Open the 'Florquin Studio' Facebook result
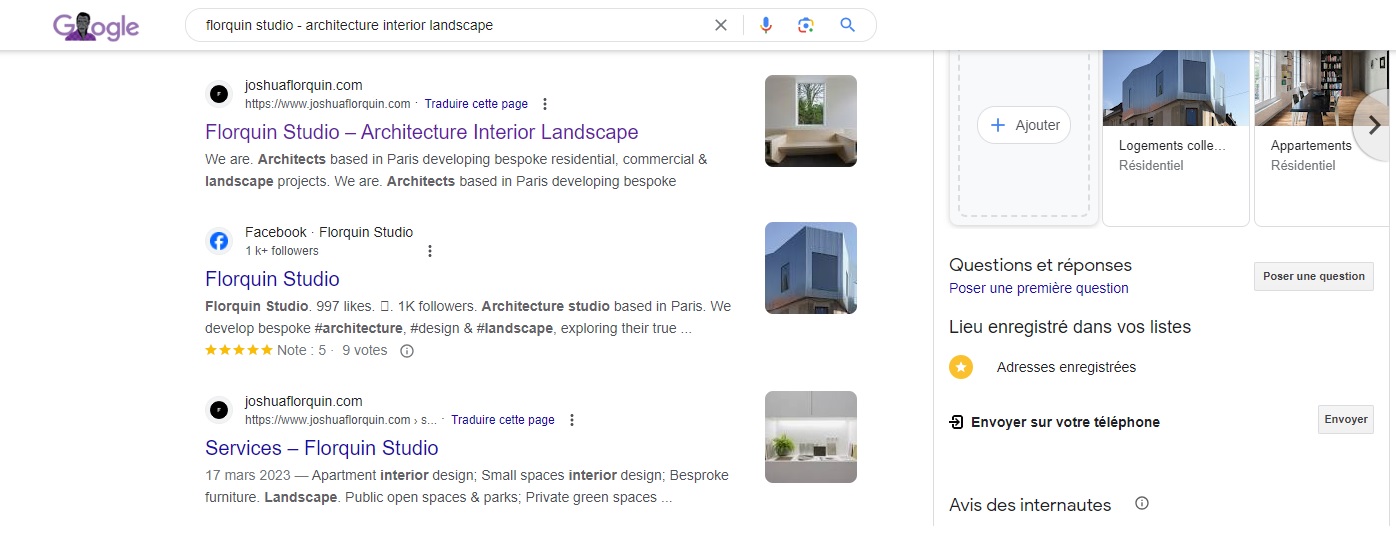Screen dimensions: 1396x555 [272, 279]
